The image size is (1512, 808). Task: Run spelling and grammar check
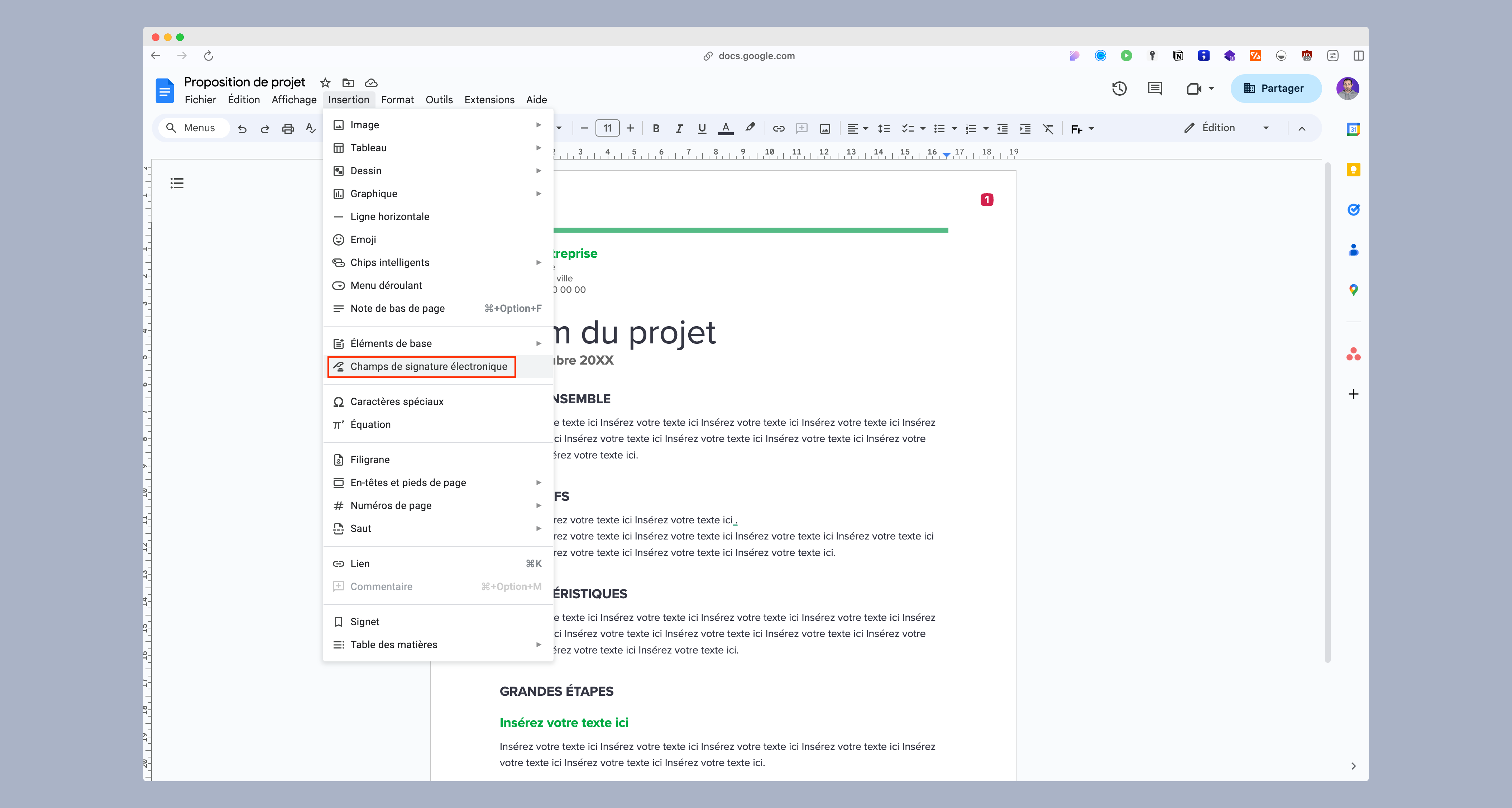pyautogui.click(x=311, y=129)
